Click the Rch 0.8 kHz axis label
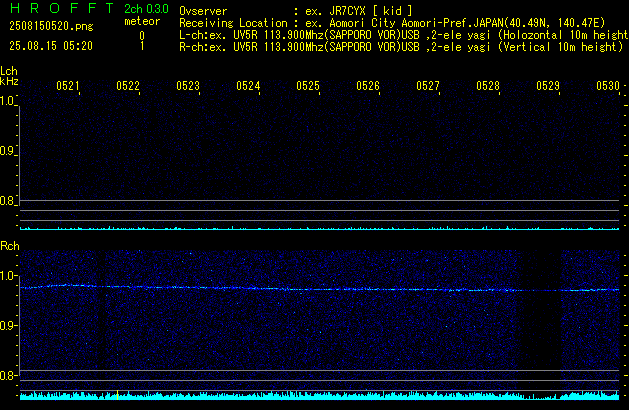Image resolution: width=629 pixels, height=410 pixels. (x=7, y=375)
